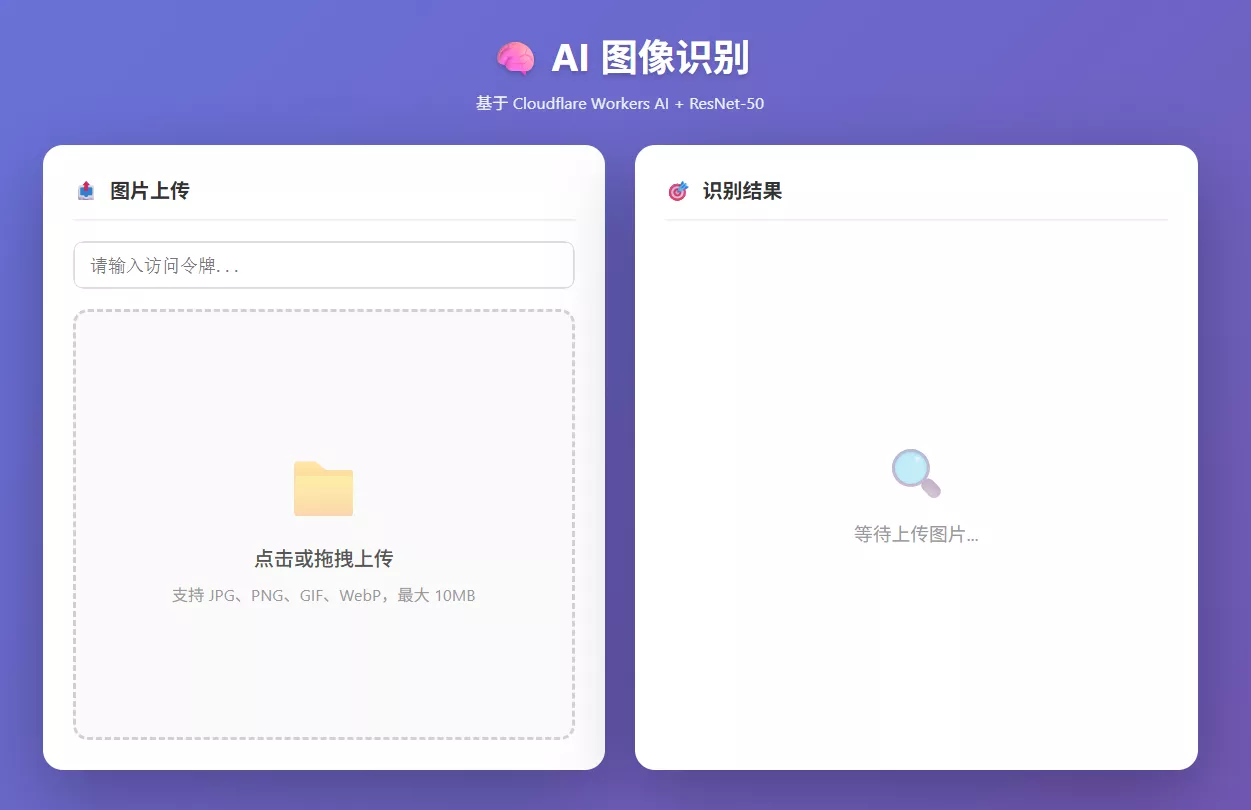
Task: Click the dartboard icon on the results card
Action: (x=677, y=190)
